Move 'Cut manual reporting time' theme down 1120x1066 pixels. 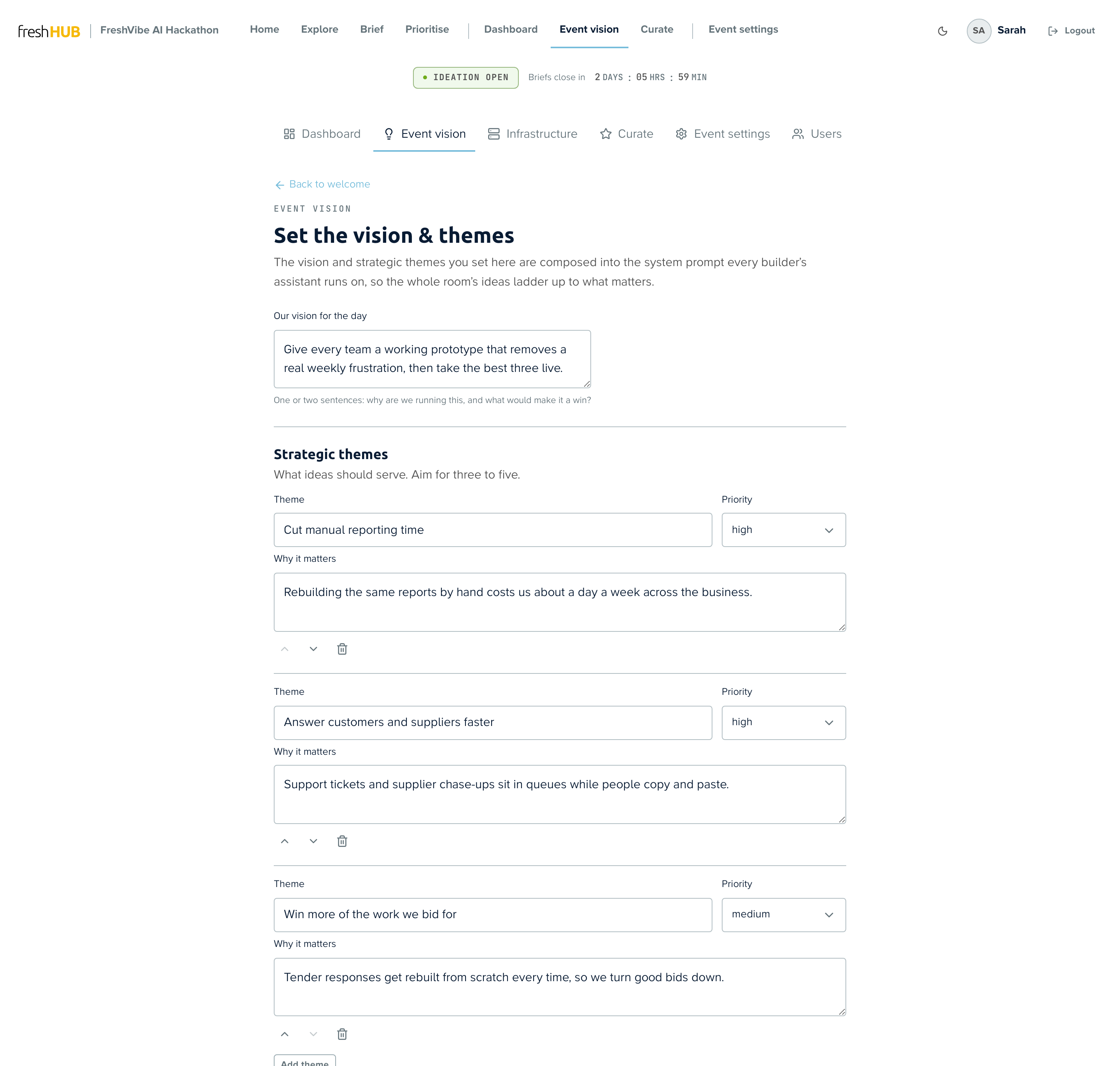pyautogui.click(x=313, y=649)
